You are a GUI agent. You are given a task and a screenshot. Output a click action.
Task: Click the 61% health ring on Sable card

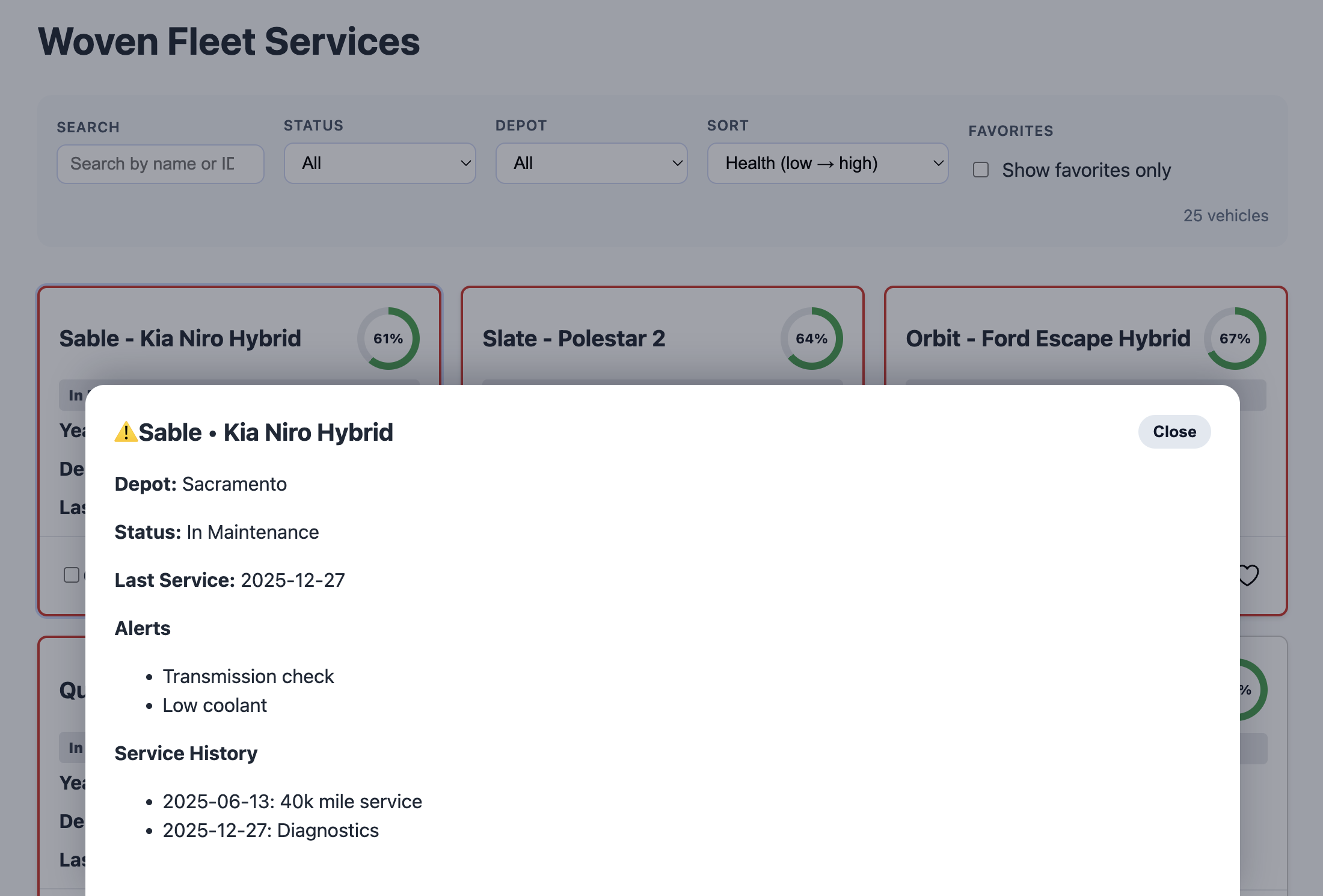click(x=388, y=339)
